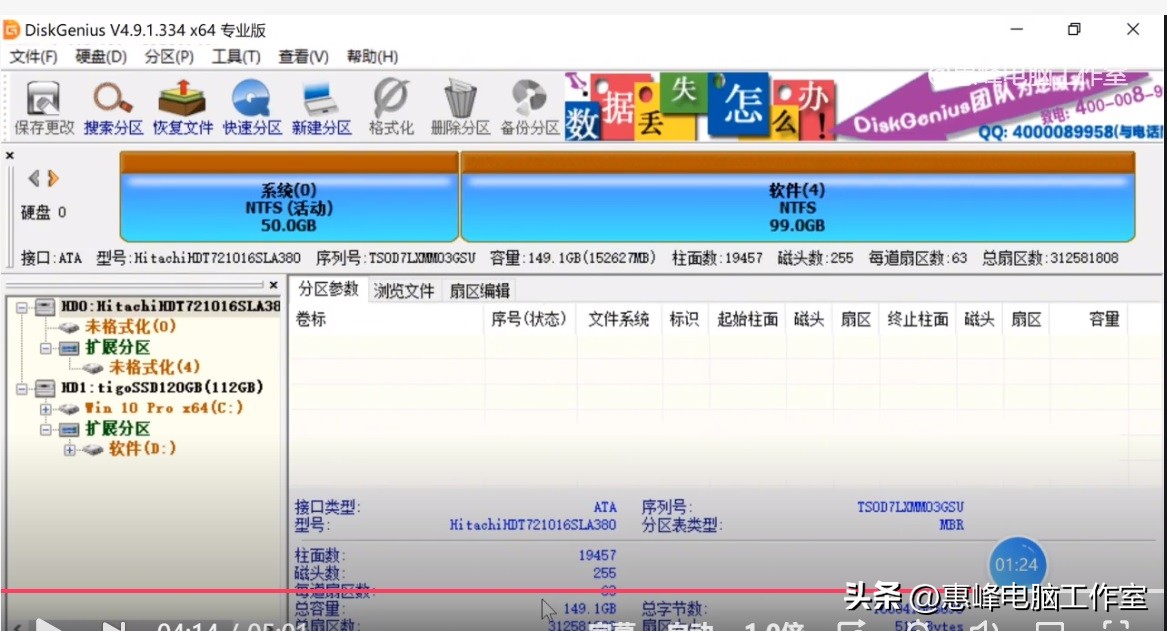The width and height of the screenshot is (1167, 631).
Task: Switch to the 扇区编辑 tab
Action: click(x=477, y=293)
